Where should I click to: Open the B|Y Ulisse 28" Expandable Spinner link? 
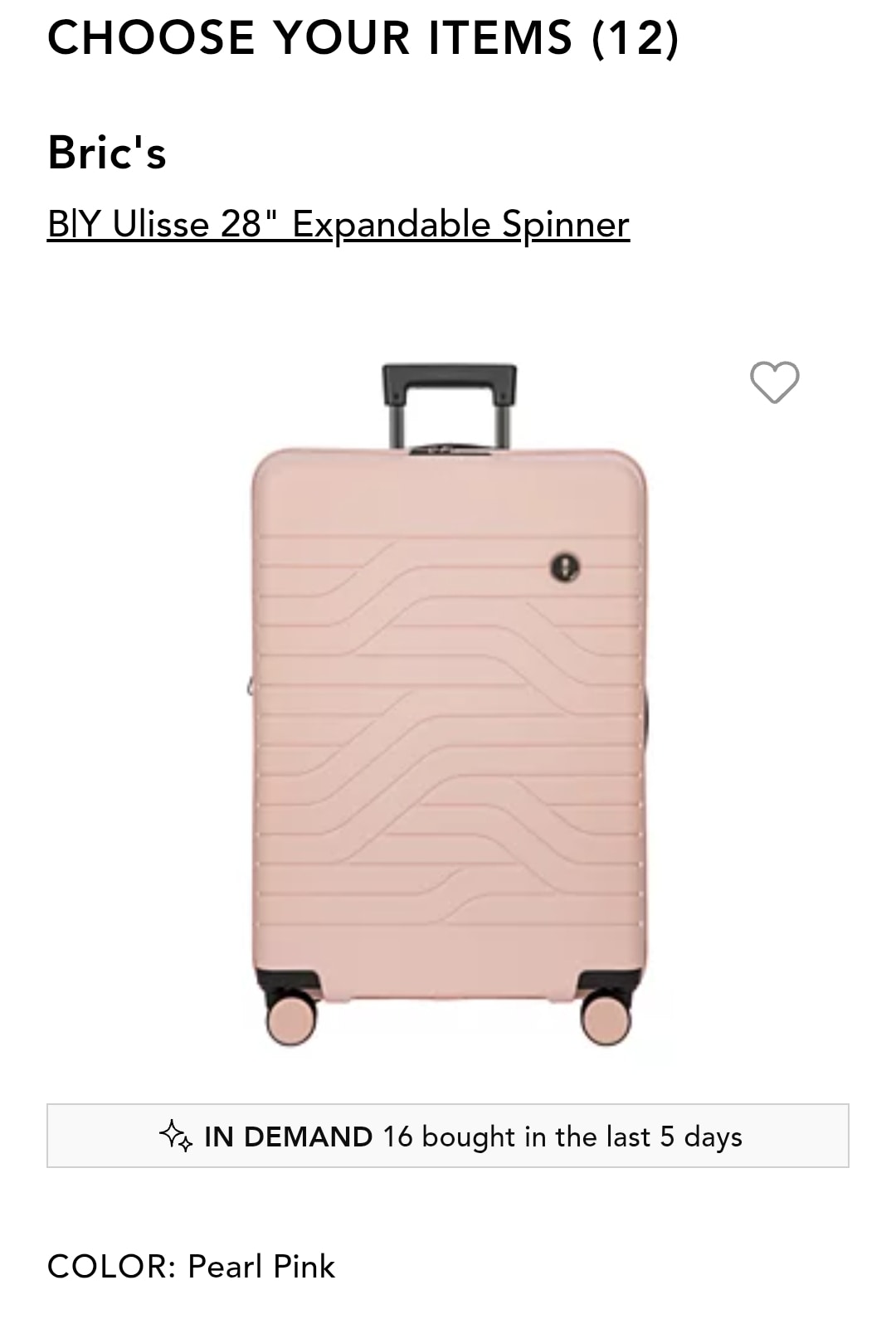(x=338, y=224)
